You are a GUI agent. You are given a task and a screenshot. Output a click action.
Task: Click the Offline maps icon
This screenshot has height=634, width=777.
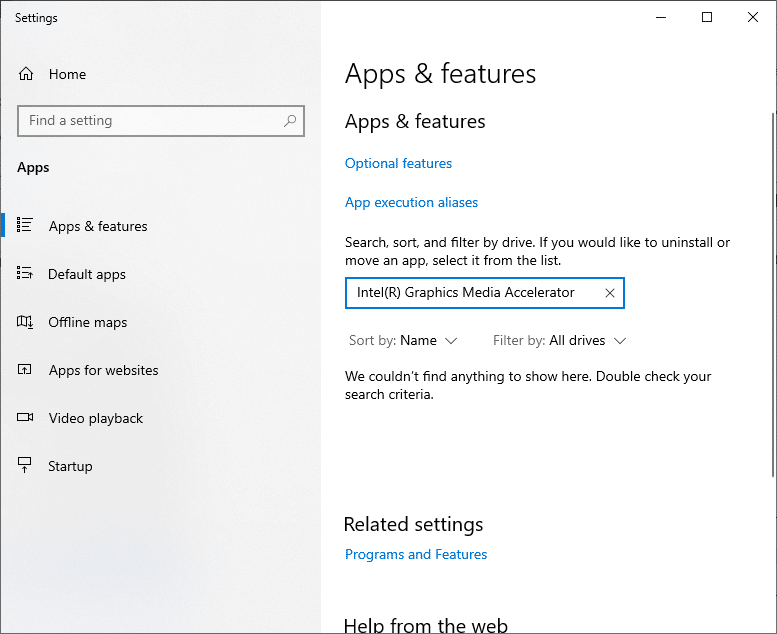[26, 322]
